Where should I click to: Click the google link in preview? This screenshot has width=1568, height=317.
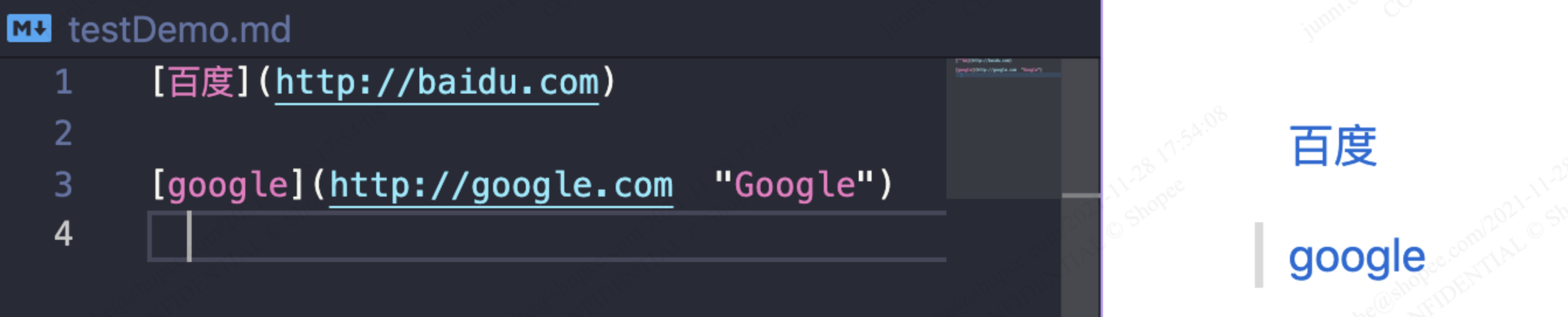click(x=1357, y=258)
